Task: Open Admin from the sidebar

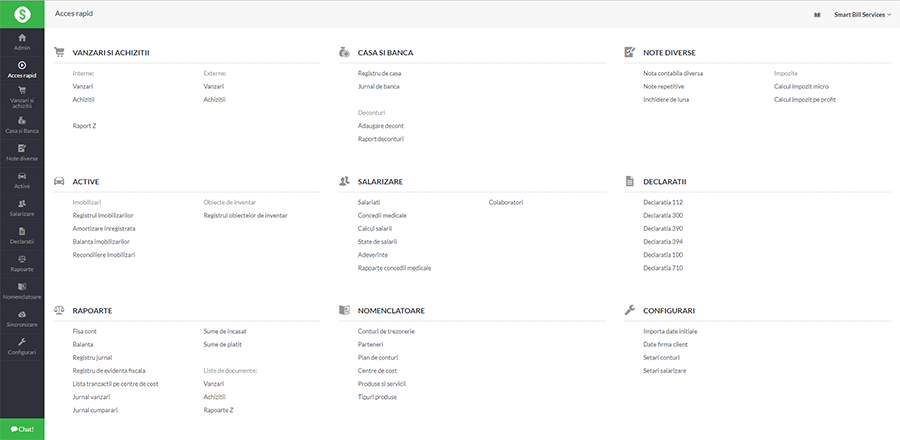Action: click(22, 42)
